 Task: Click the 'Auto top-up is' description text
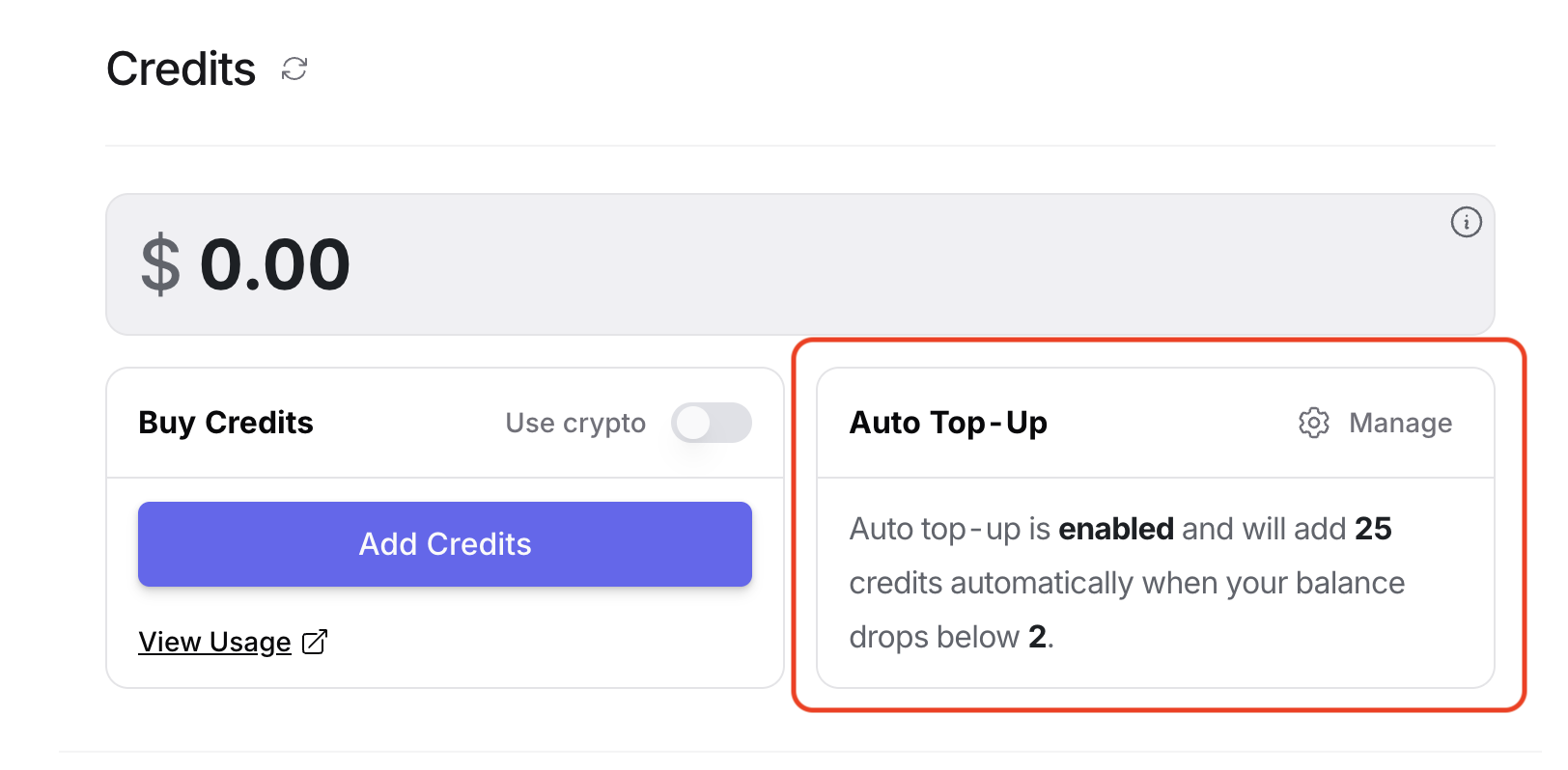click(x=949, y=529)
